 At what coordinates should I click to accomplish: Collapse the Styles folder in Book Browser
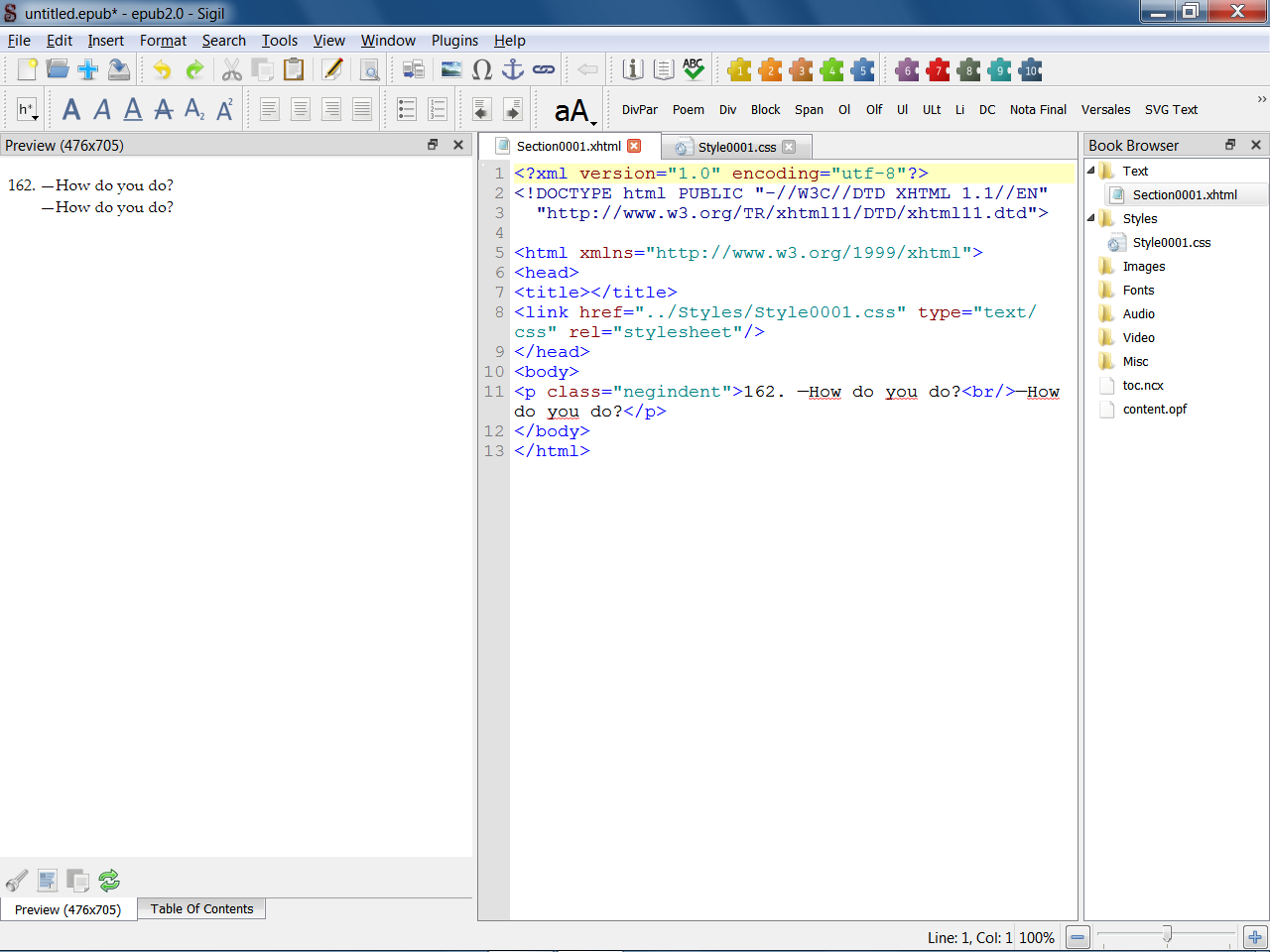(1091, 218)
